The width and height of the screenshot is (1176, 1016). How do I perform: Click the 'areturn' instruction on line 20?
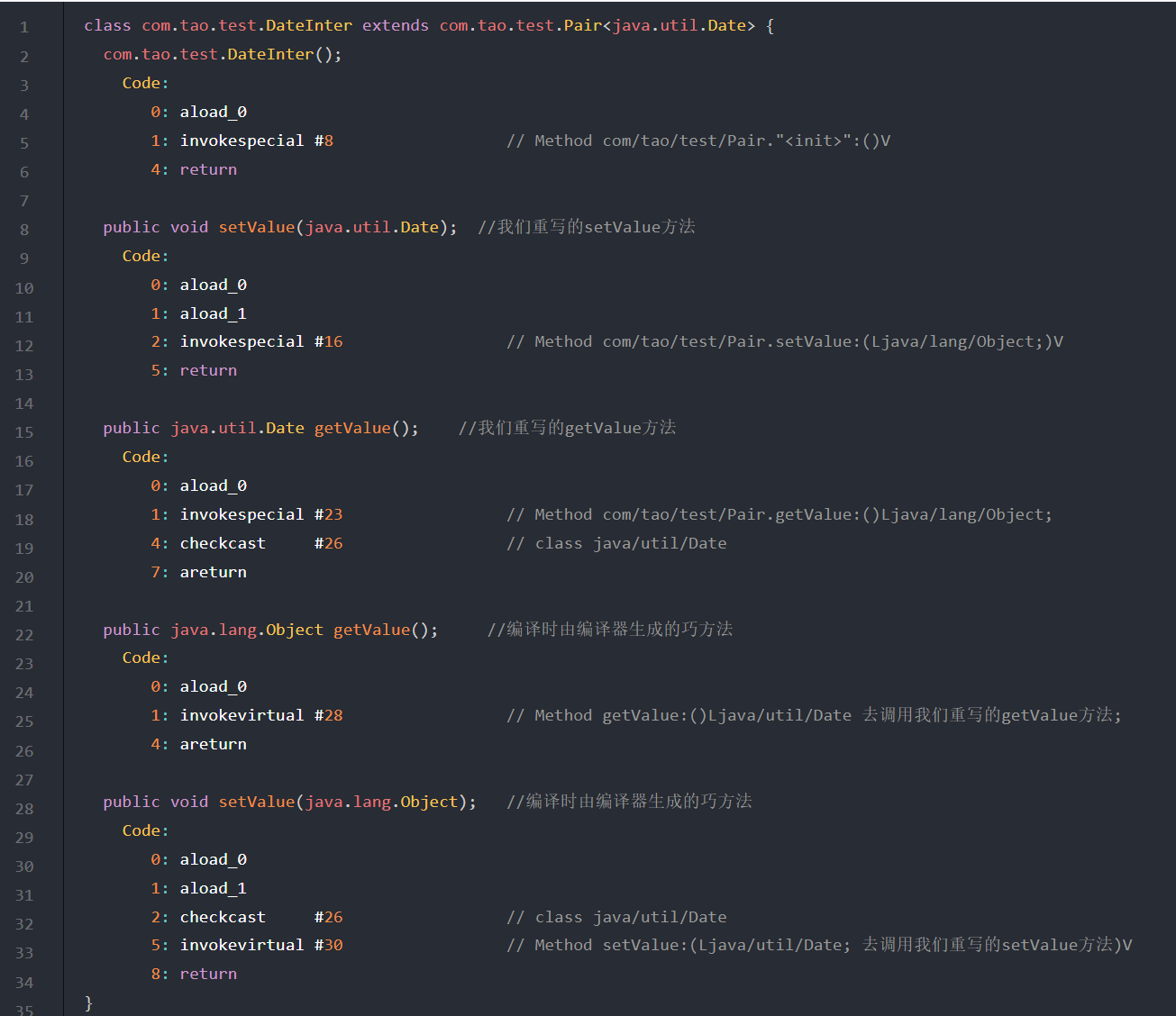click(x=214, y=573)
